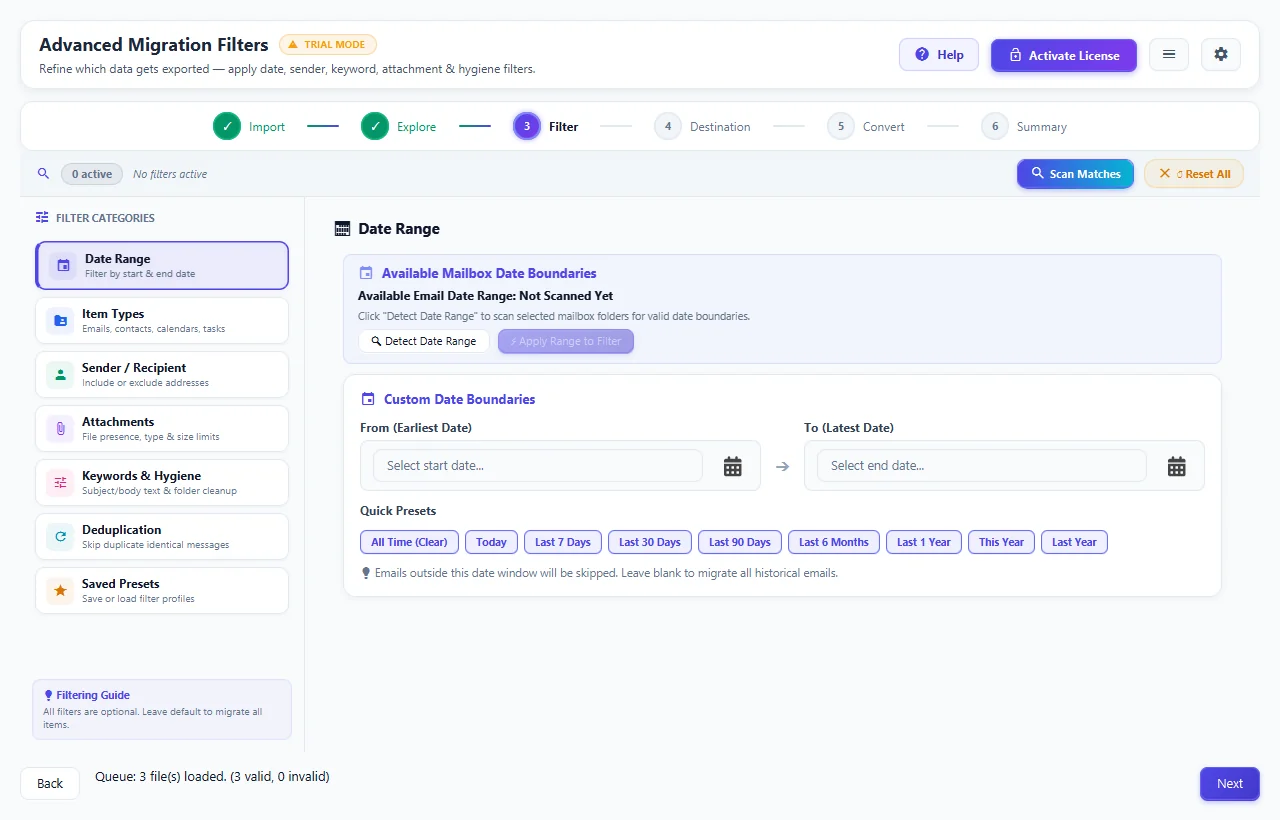Click the search icon beside the active filters count

(43, 174)
